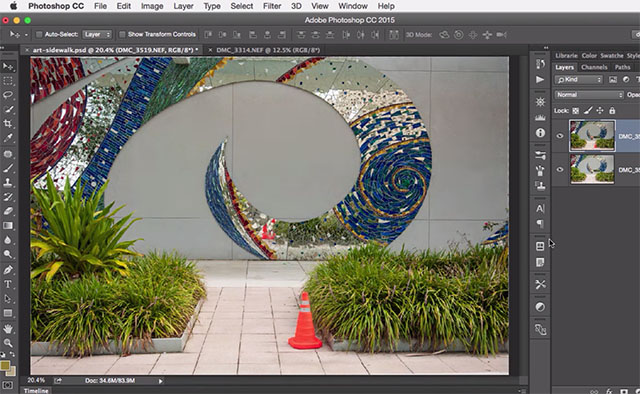Image resolution: width=640 pixels, height=394 pixels.
Task: Toggle Lock image pixels brush icon
Action: (588, 111)
